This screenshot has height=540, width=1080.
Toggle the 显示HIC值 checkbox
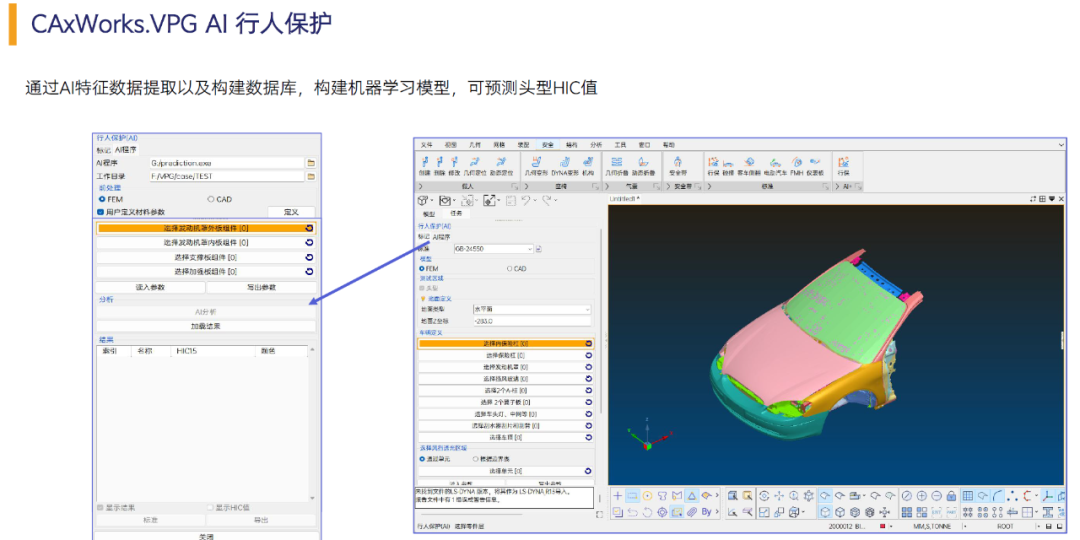[211, 508]
